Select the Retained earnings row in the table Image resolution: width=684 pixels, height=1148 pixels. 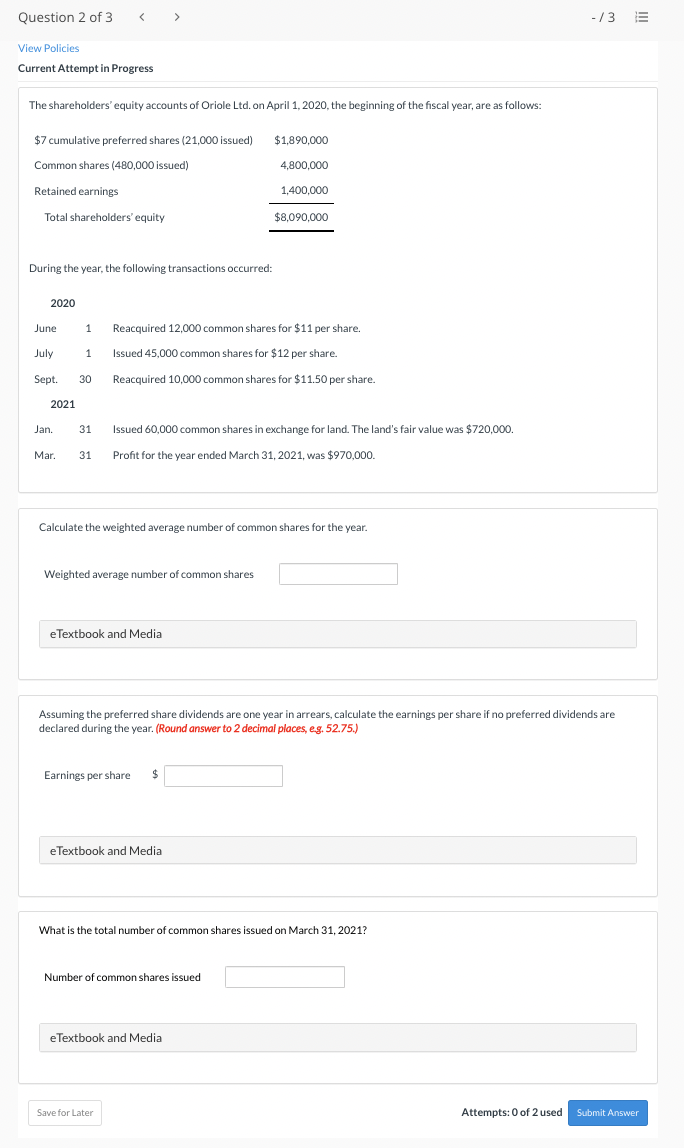[76, 191]
